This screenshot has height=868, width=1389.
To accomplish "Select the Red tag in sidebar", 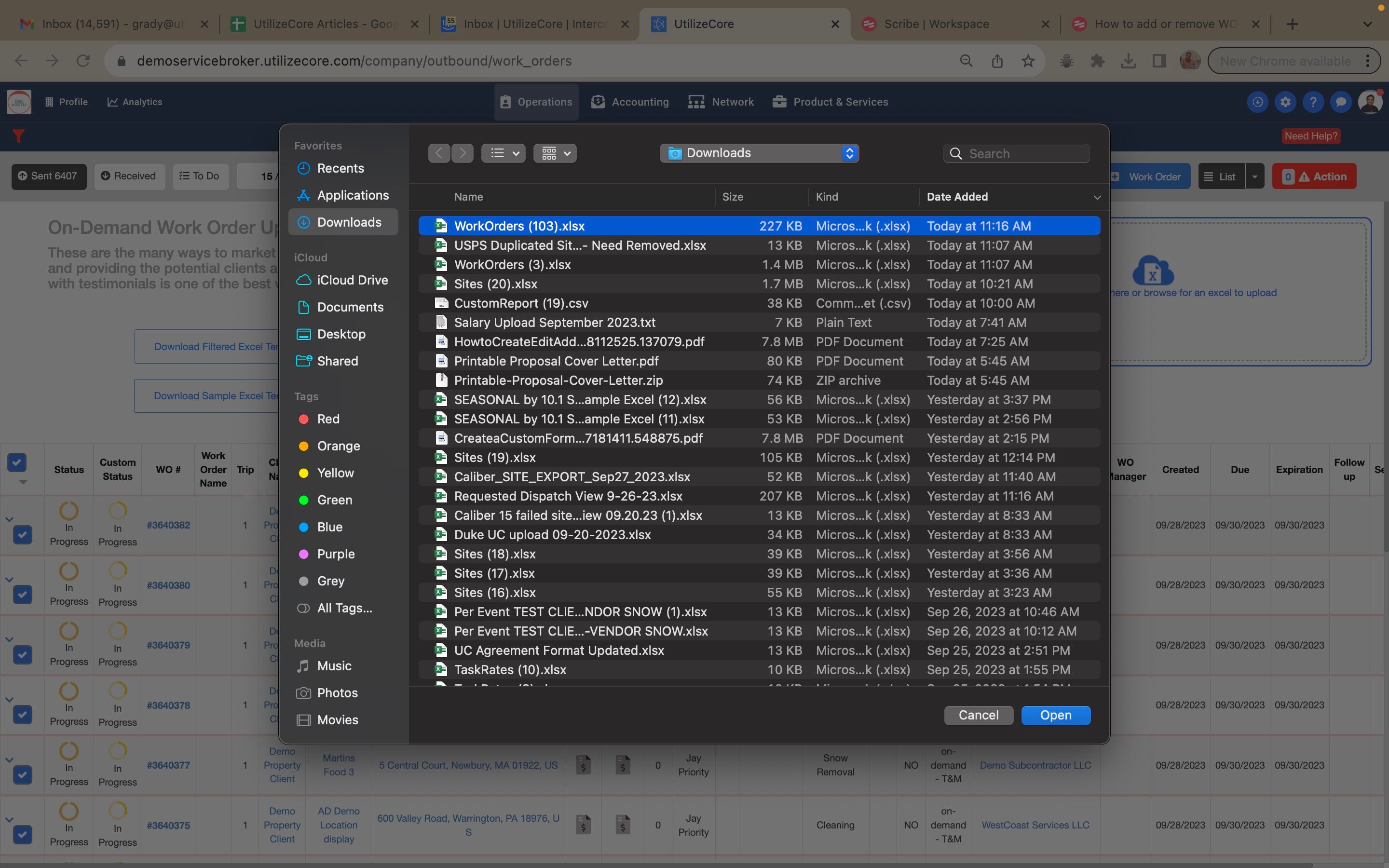I will click(328, 419).
